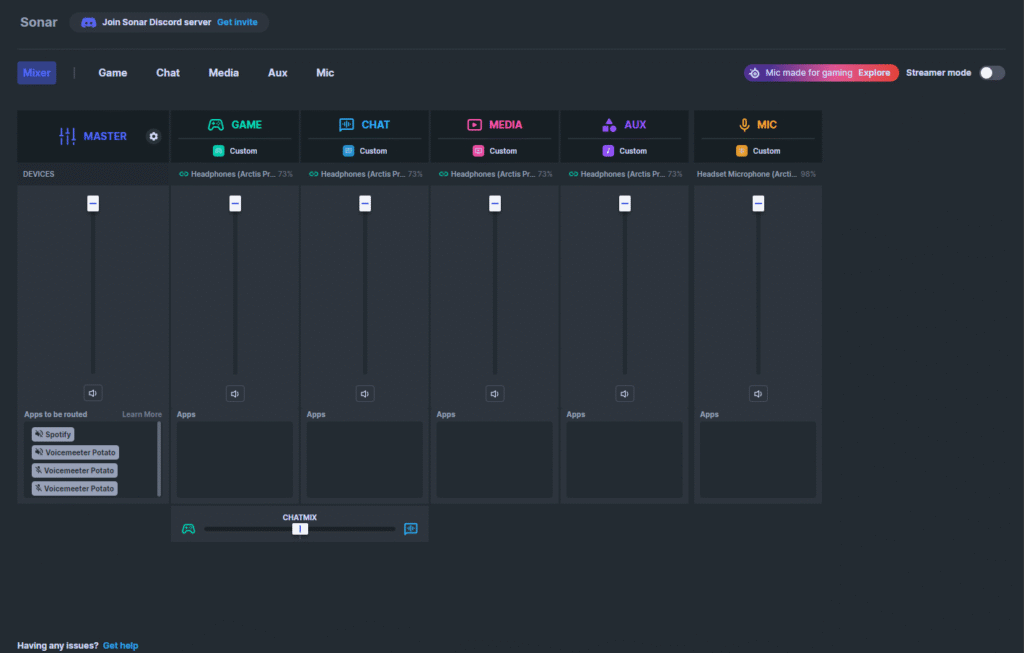Image resolution: width=1024 pixels, height=653 pixels.
Task: Switch to the Aux tab
Action: pyautogui.click(x=278, y=73)
